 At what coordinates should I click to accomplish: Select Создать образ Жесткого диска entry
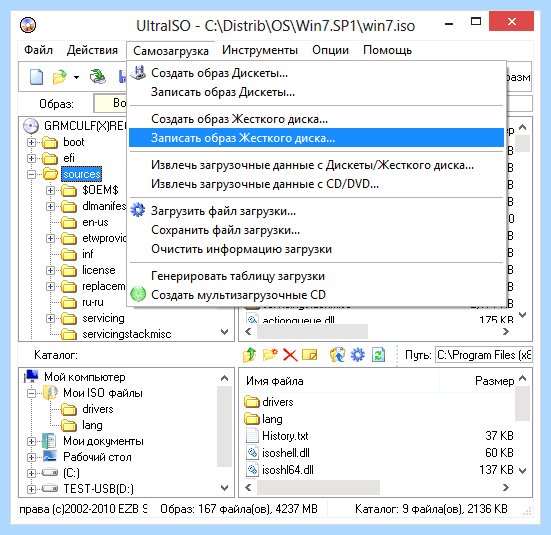316,119
